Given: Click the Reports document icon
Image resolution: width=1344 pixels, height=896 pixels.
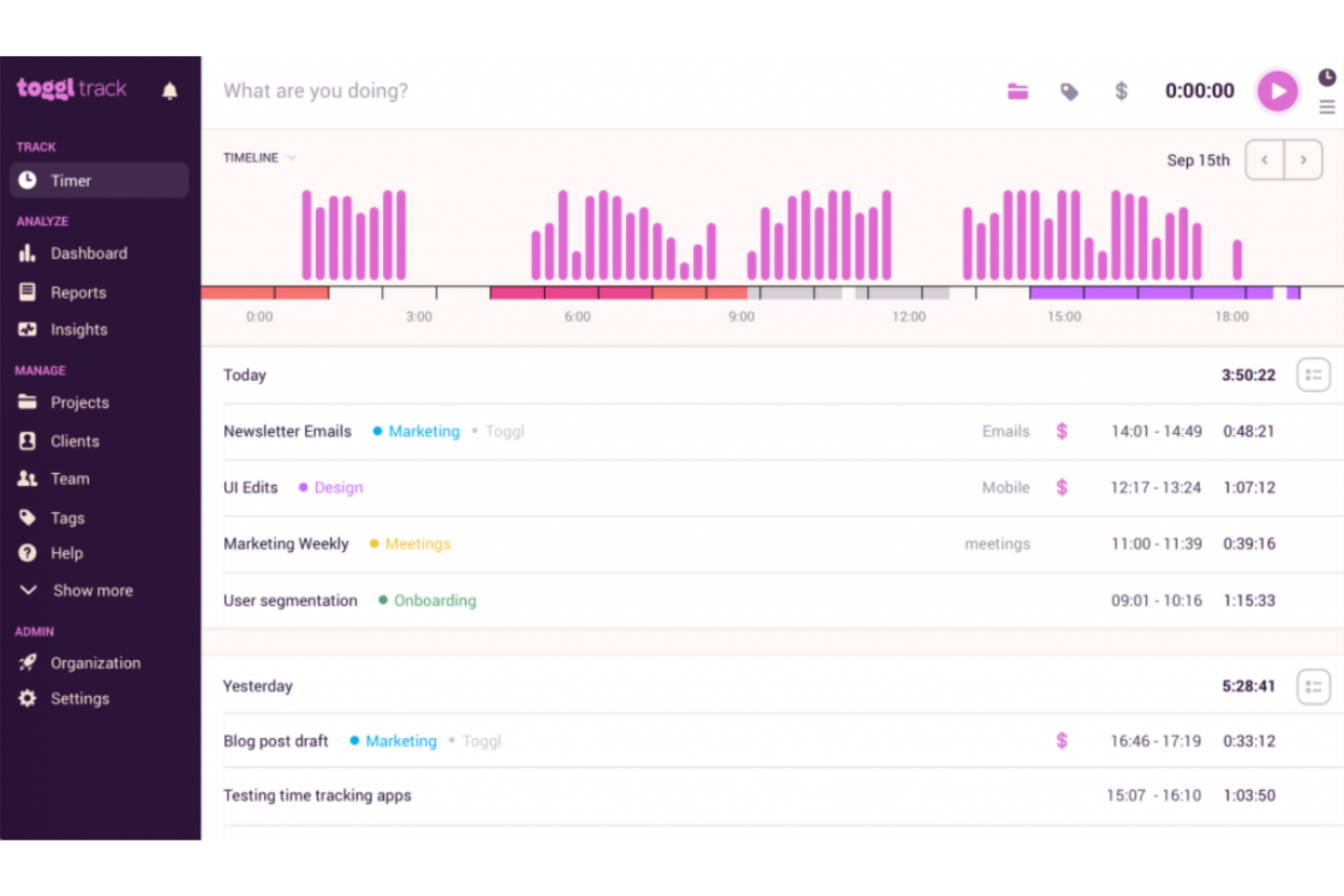Looking at the screenshot, I should pyautogui.click(x=27, y=291).
